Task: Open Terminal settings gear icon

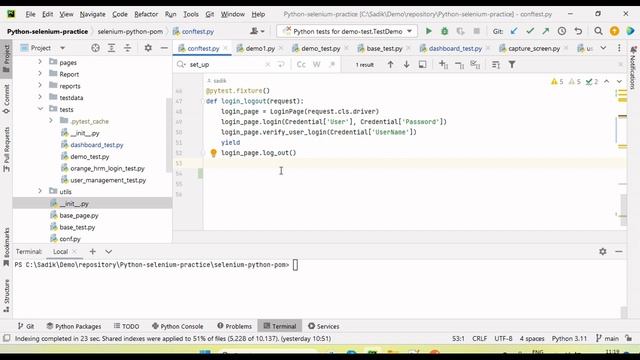Action: pos(602,251)
